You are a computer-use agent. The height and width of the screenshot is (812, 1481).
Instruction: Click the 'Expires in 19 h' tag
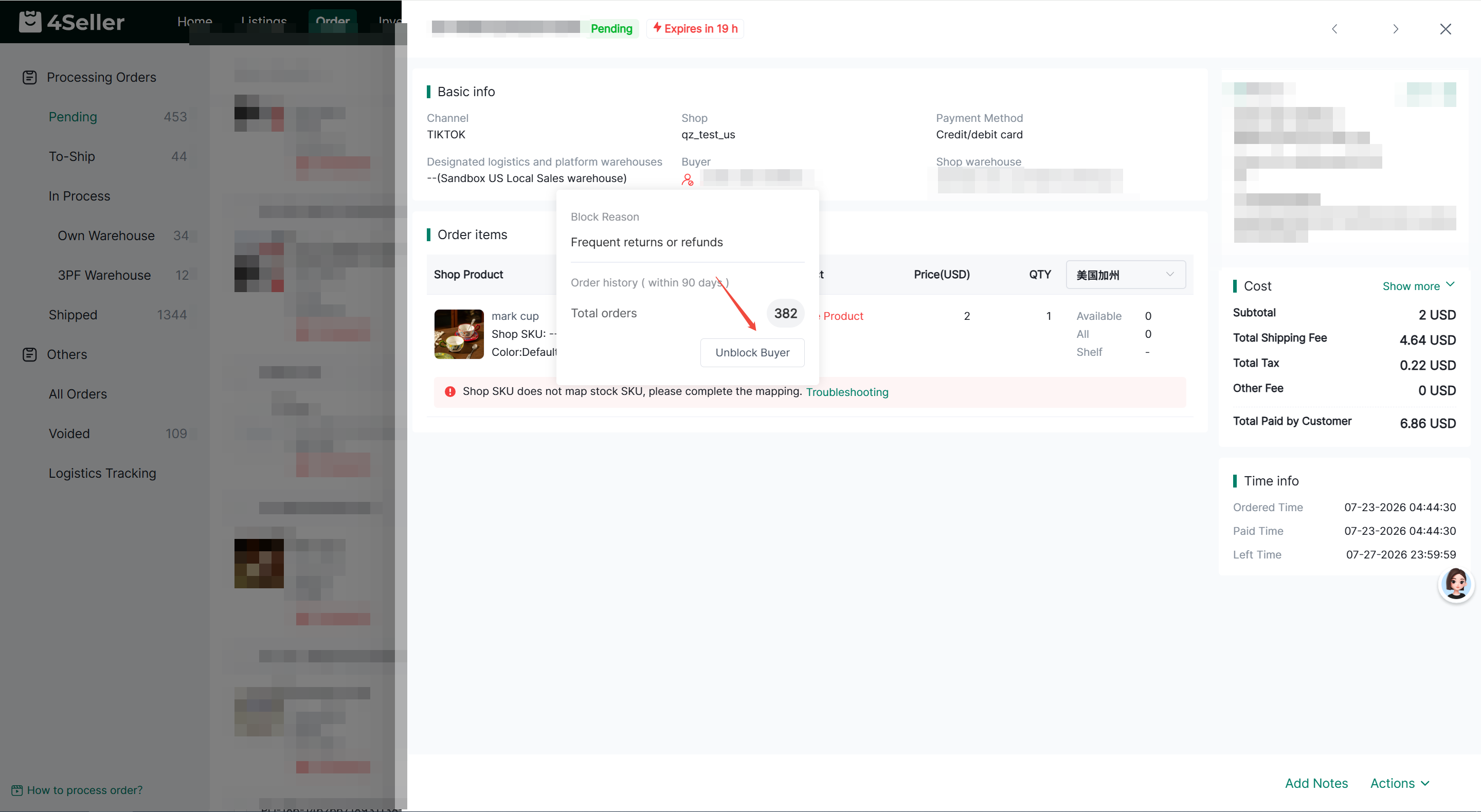pyautogui.click(x=695, y=29)
